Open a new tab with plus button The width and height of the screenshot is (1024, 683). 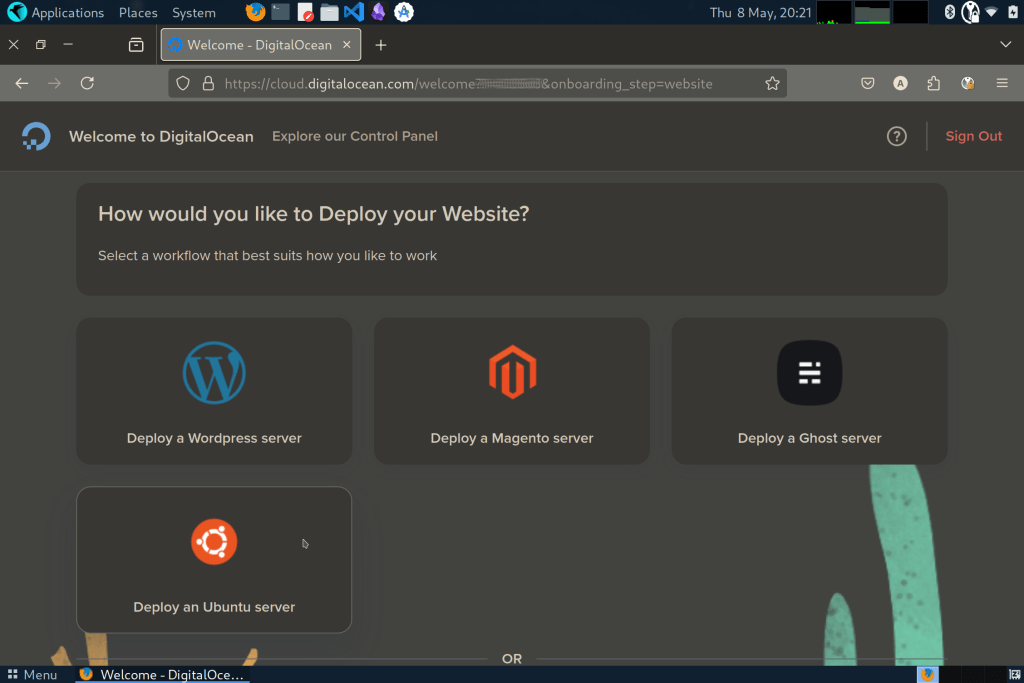(x=381, y=45)
